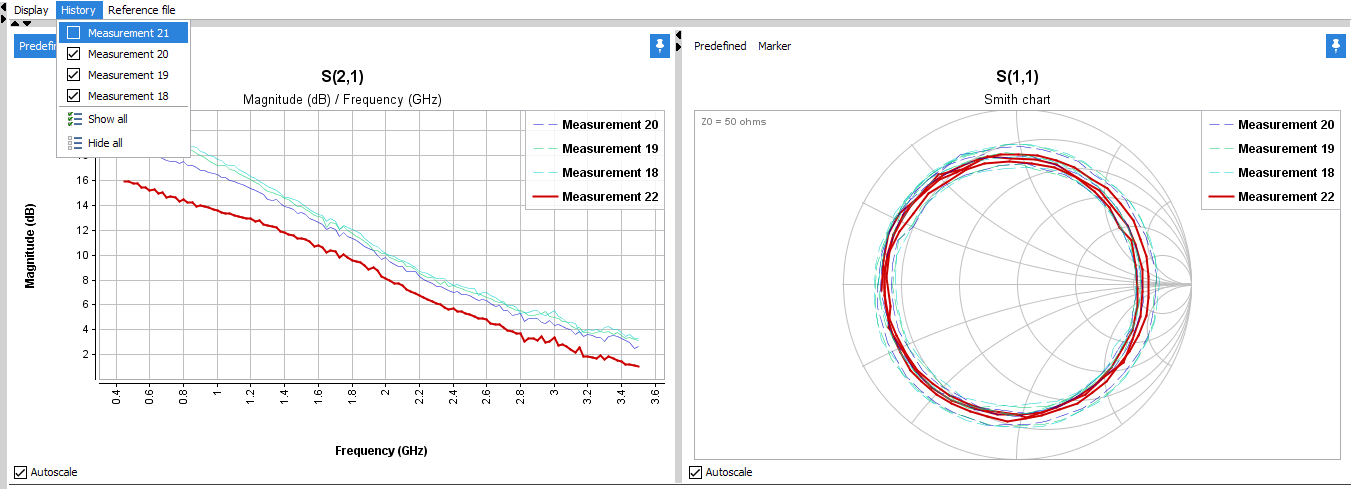Uncheck Measurement 18 in History menu
1360x489 pixels.
pyautogui.click(x=73, y=96)
